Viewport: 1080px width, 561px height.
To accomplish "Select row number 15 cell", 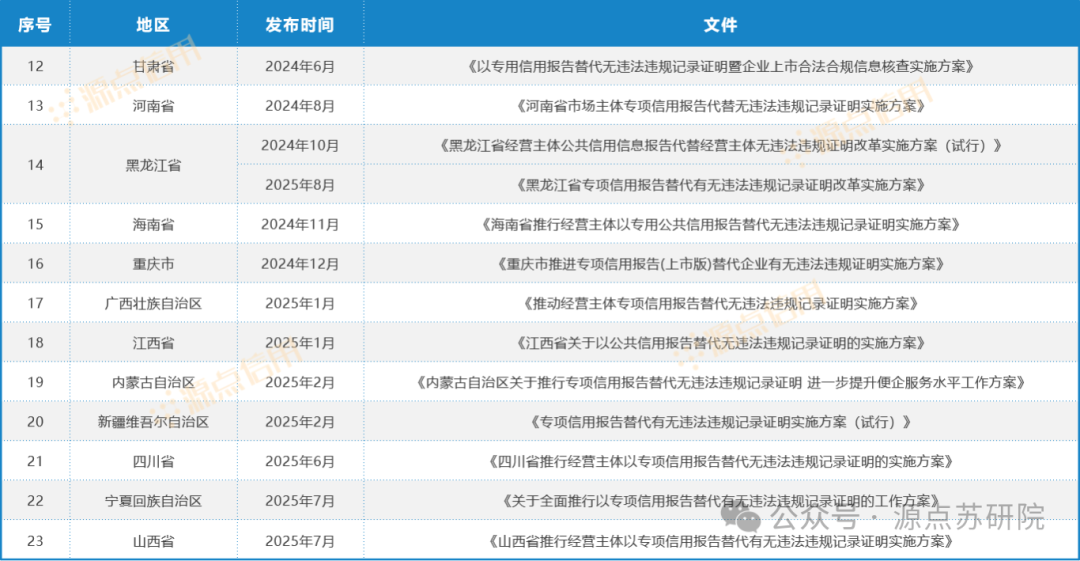I will [x=35, y=224].
